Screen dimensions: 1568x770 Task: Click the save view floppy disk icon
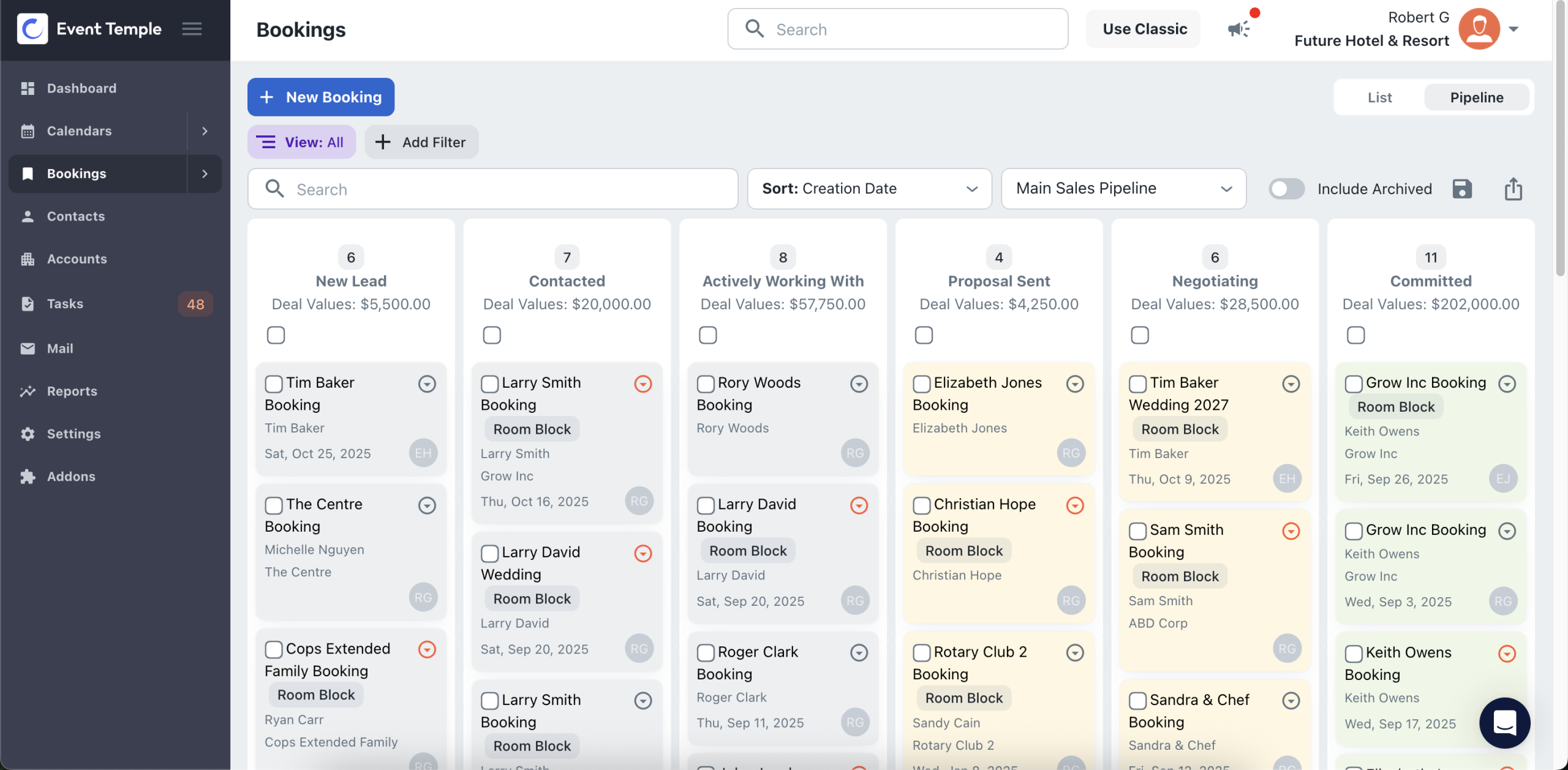click(1462, 189)
